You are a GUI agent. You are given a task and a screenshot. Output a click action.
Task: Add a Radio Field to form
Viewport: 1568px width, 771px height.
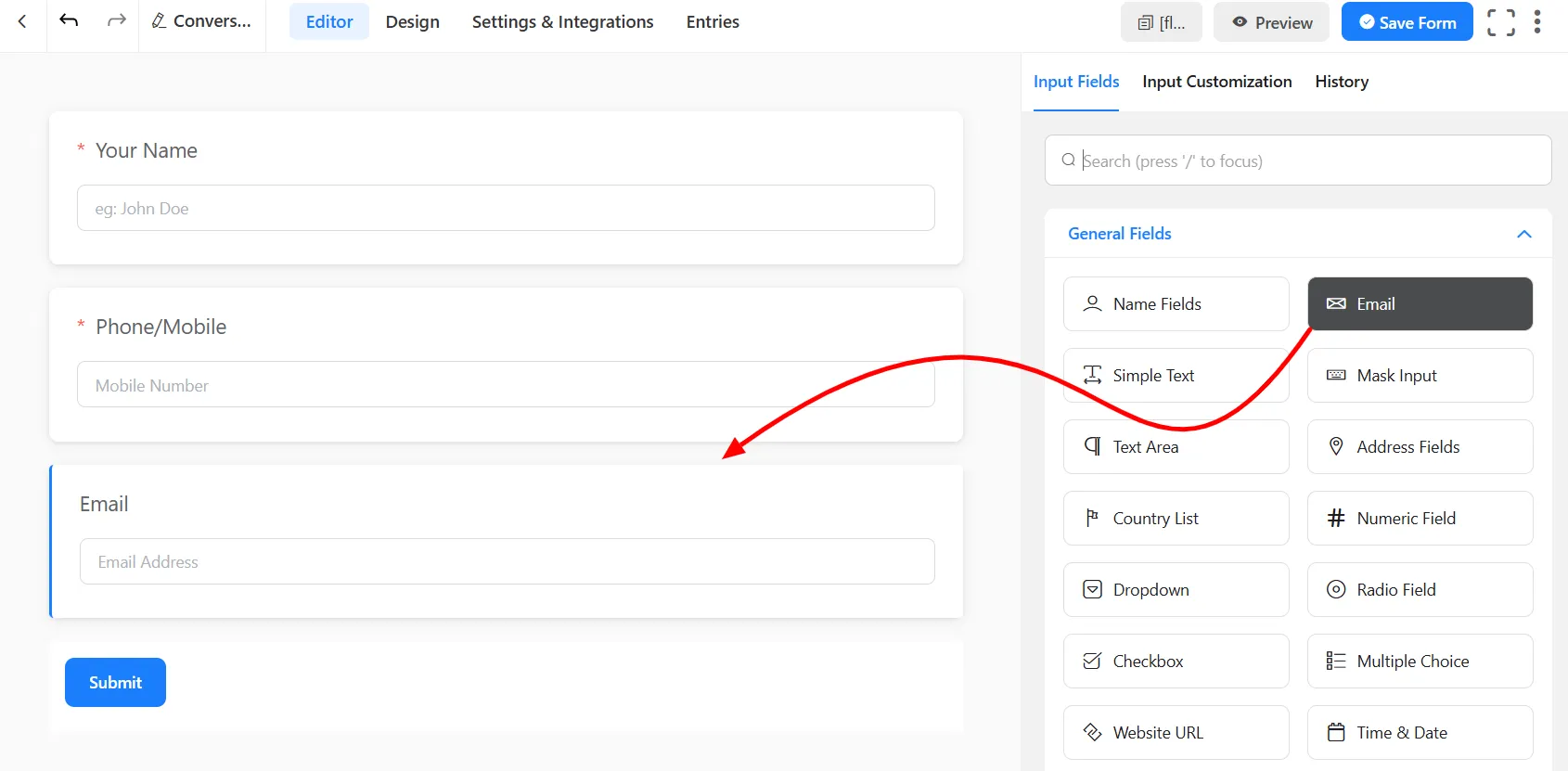1419,590
